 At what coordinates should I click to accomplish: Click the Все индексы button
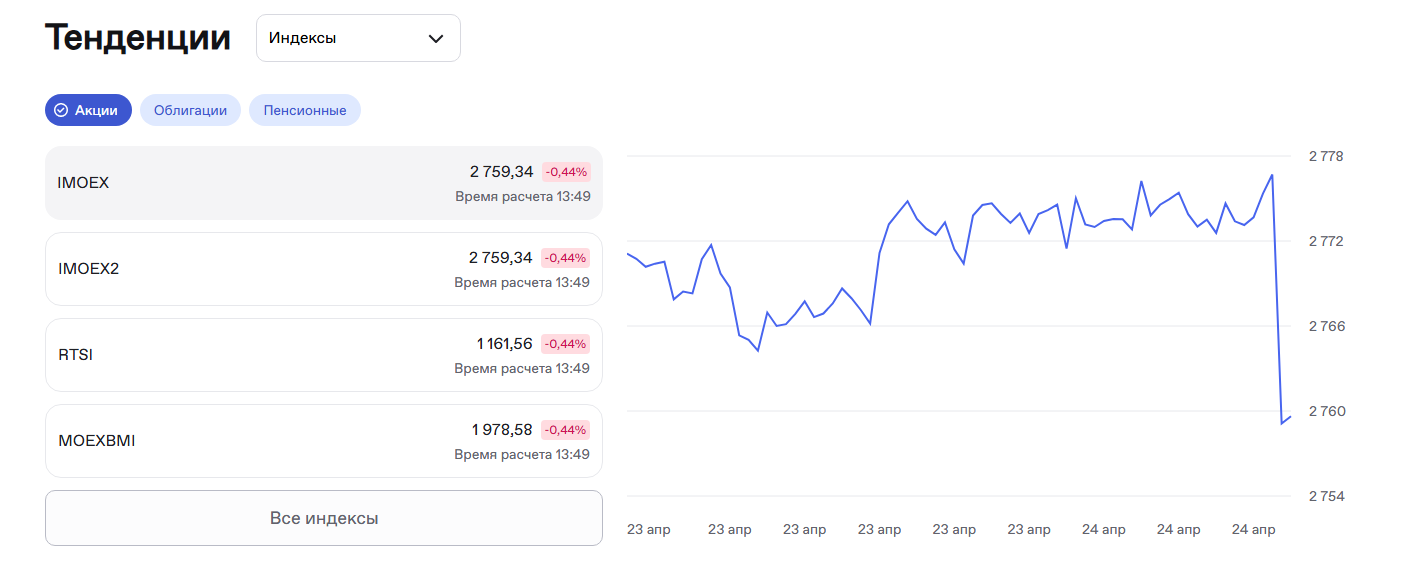pyautogui.click(x=323, y=518)
